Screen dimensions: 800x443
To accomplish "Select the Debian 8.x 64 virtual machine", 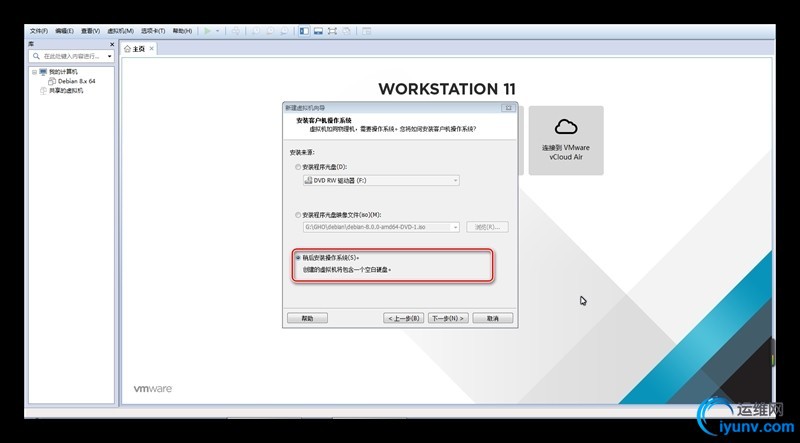I will tap(77, 81).
